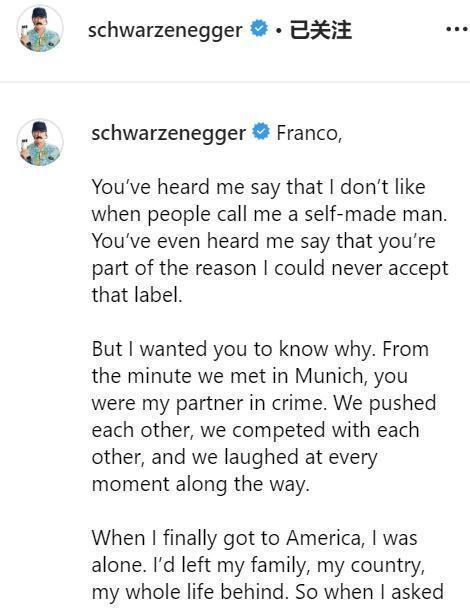
Task: Click the line "You've even heard me say"
Action: pyautogui.click(x=264, y=241)
